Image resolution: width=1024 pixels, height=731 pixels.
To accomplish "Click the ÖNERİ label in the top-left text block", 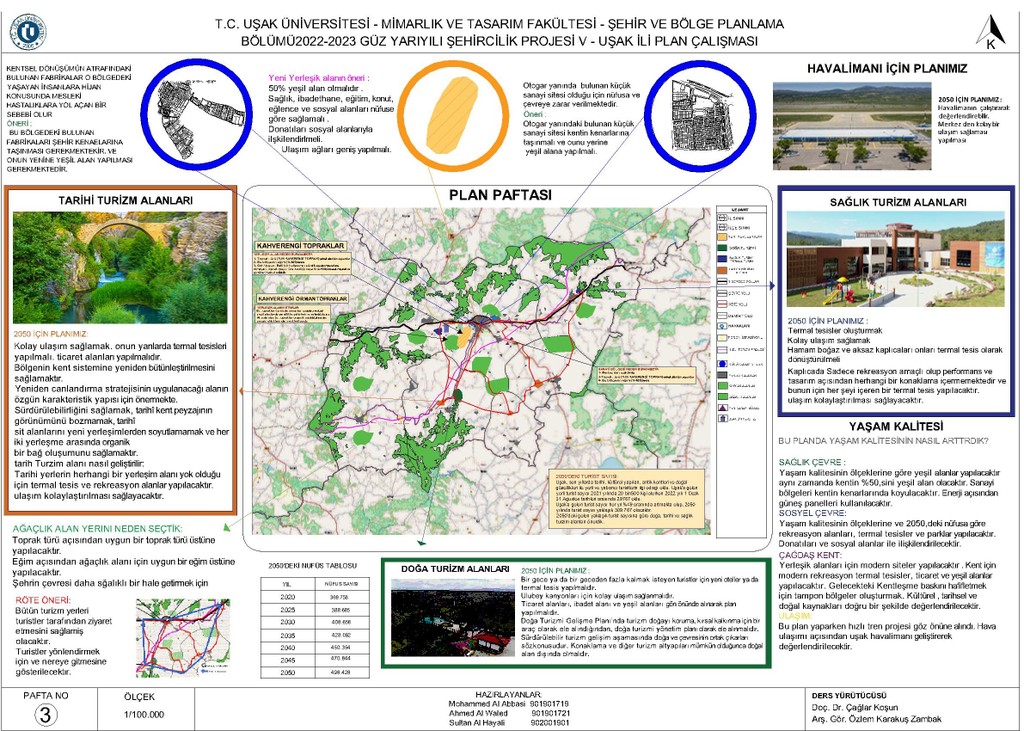I will click(18, 123).
